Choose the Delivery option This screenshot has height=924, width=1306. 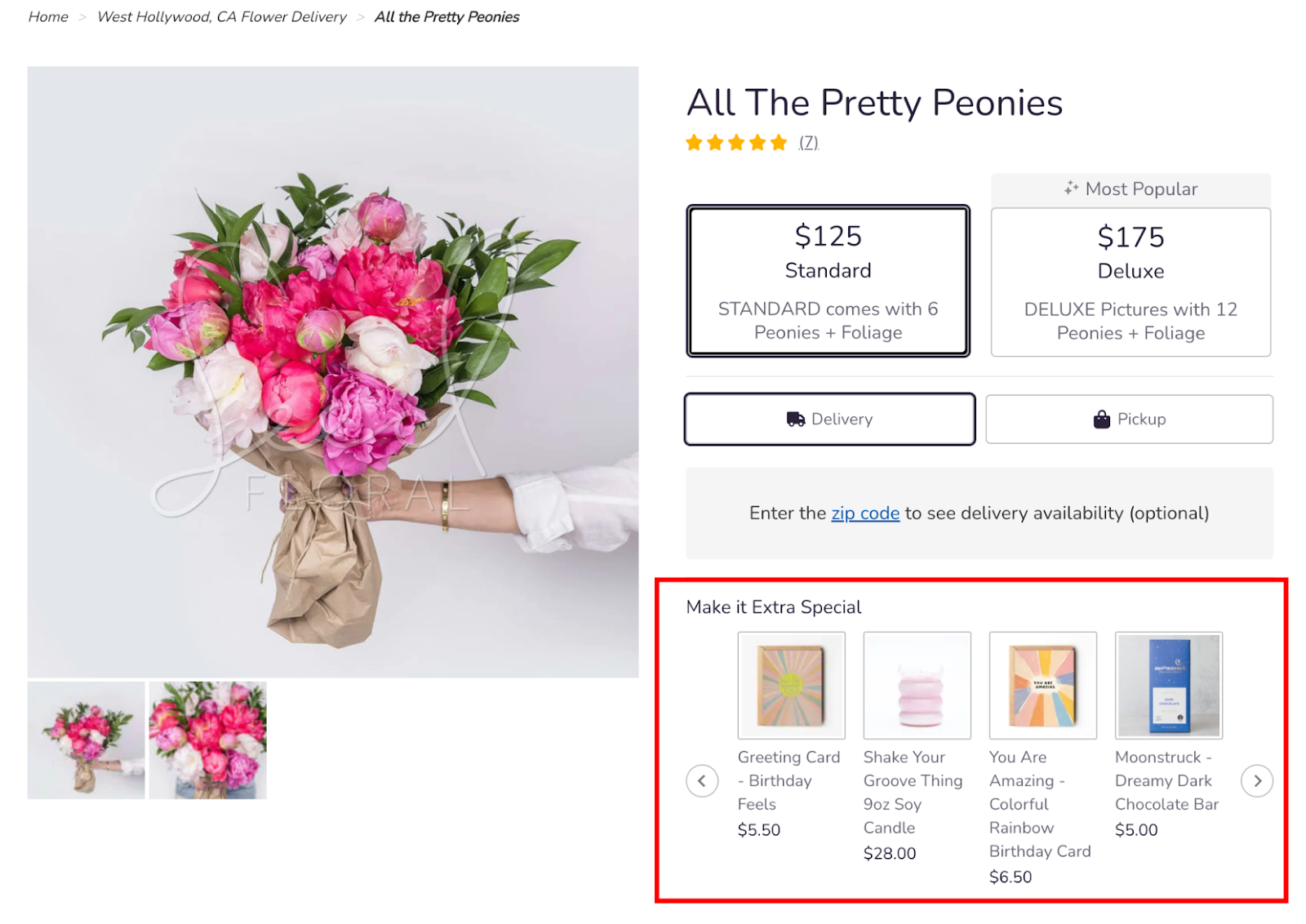(x=829, y=420)
